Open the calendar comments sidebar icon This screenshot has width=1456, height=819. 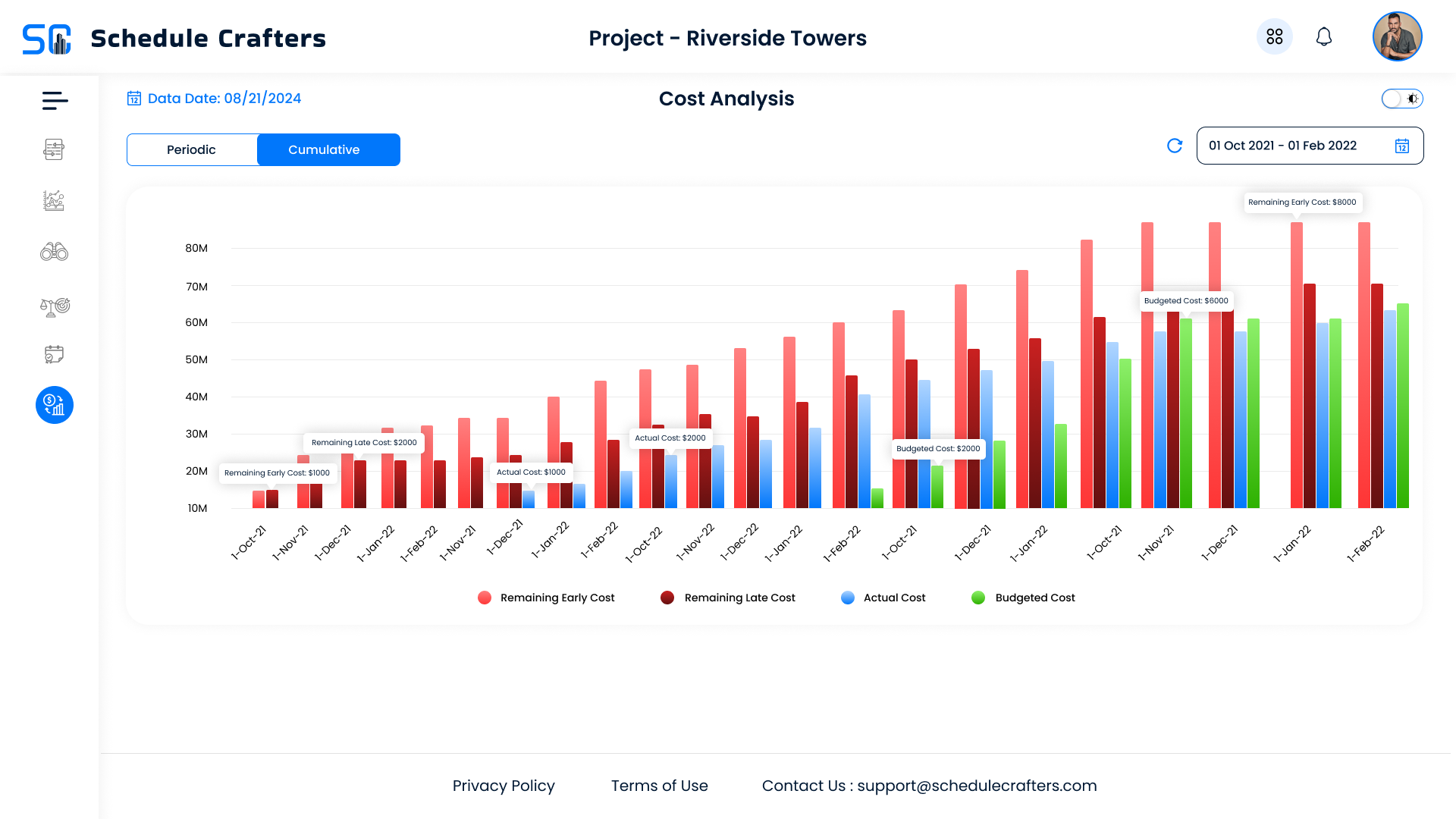click(x=54, y=354)
